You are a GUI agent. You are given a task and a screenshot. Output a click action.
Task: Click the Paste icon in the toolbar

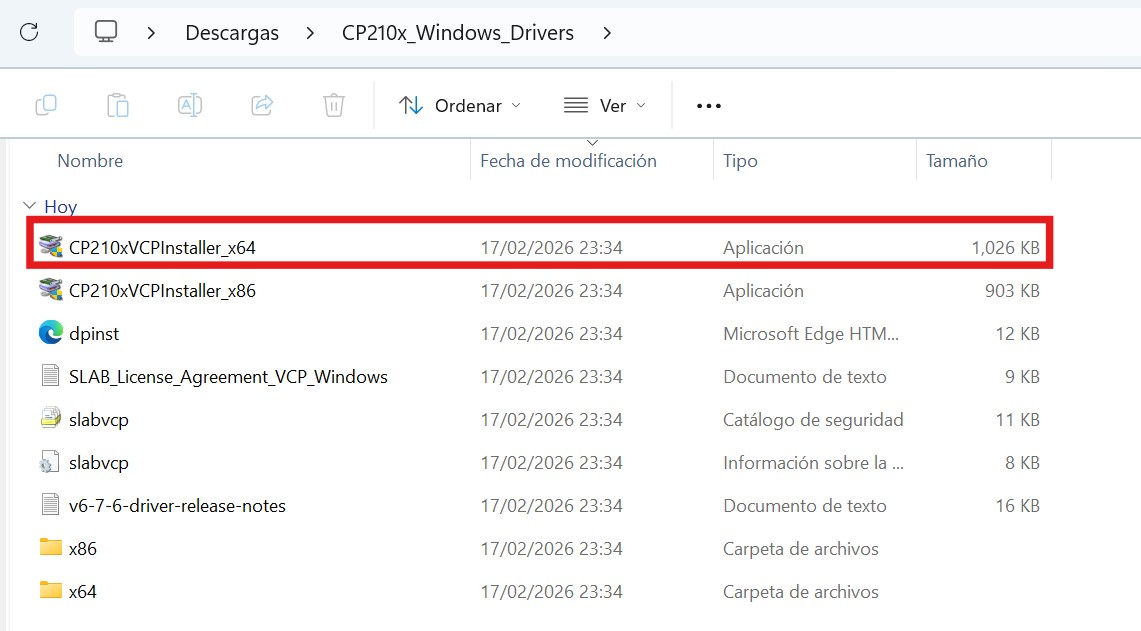117,104
